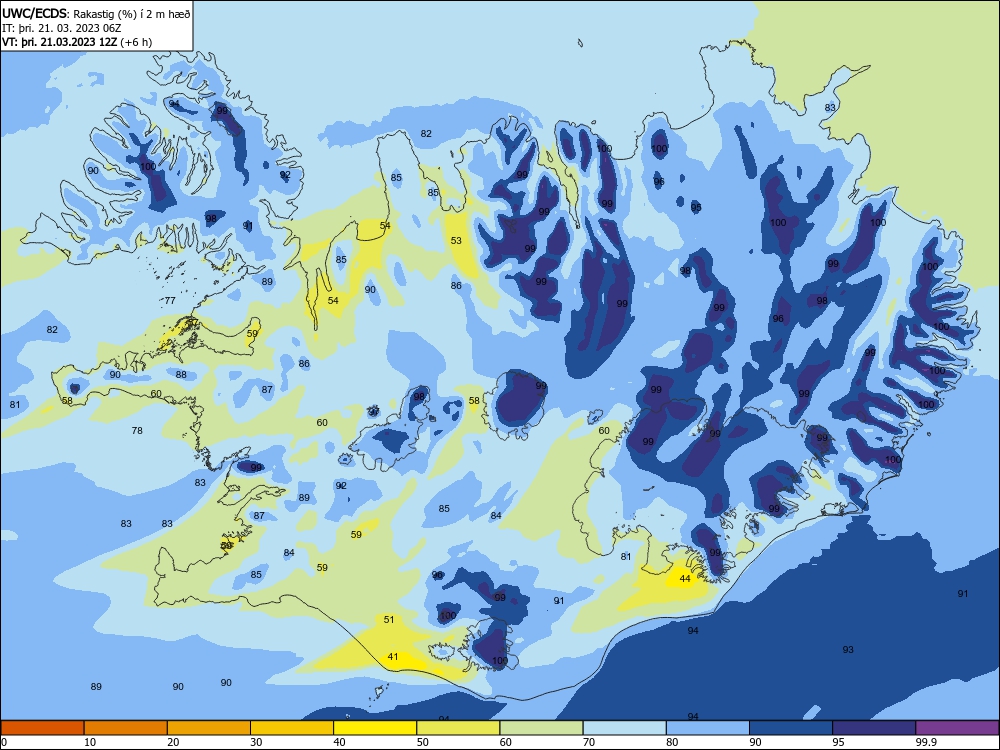Select the value 77 in the western bay
1000x750 pixels.
(170, 300)
